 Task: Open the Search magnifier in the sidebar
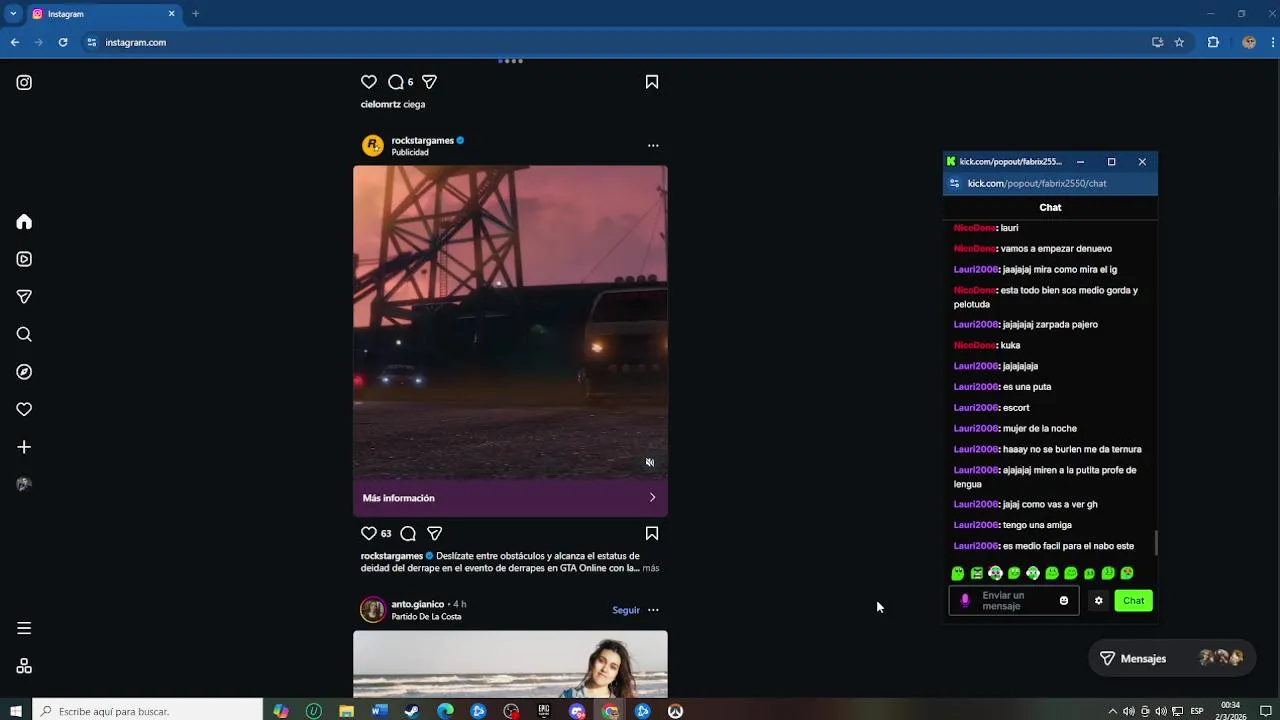pos(24,335)
